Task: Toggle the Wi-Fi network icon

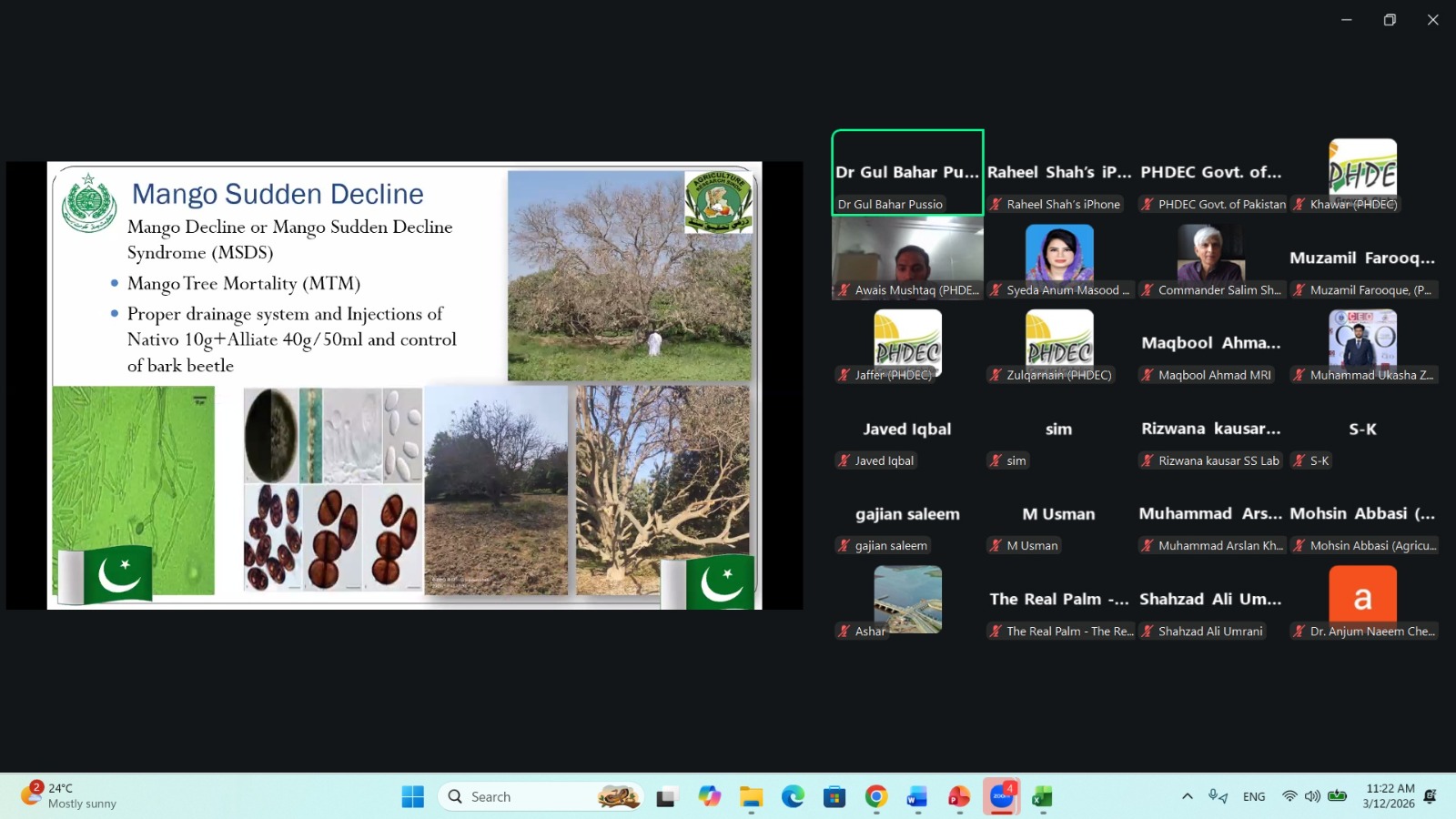Action: pos(1289,796)
